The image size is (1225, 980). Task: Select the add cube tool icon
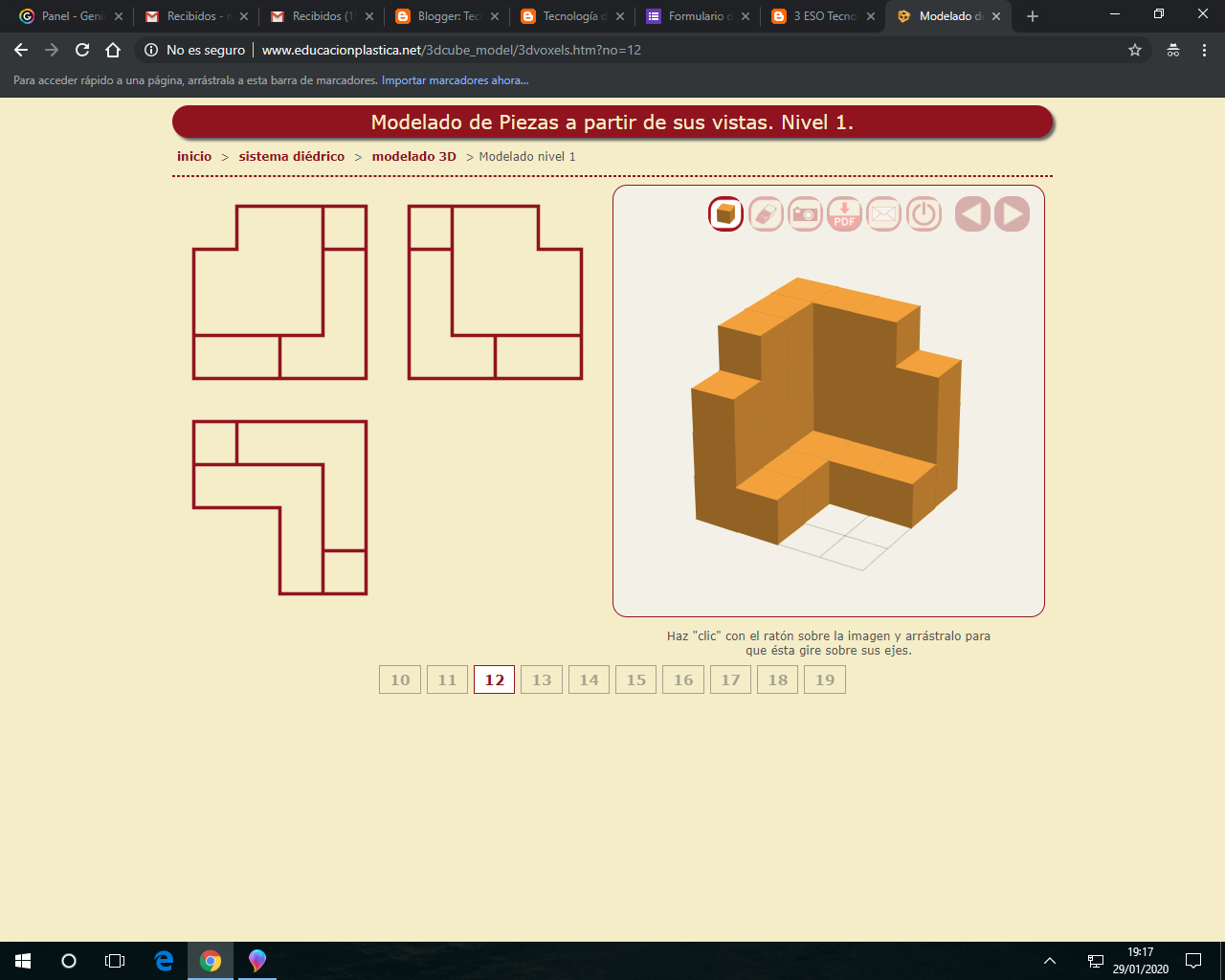(x=725, y=213)
